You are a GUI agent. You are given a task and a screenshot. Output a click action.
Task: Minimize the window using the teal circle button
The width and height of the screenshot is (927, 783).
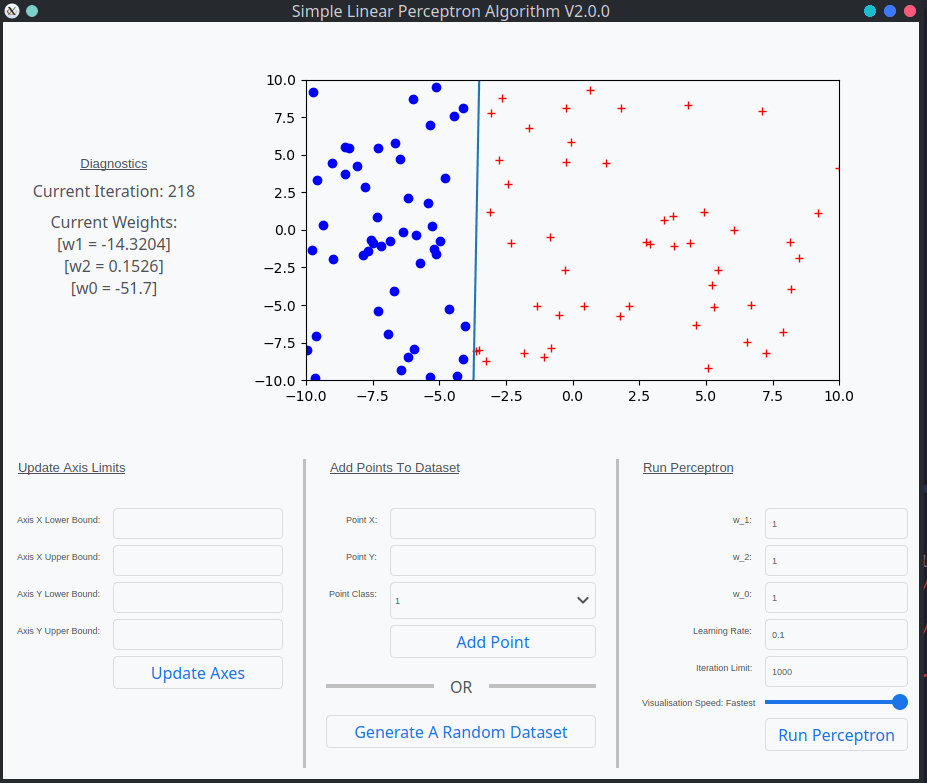click(x=870, y=11)
